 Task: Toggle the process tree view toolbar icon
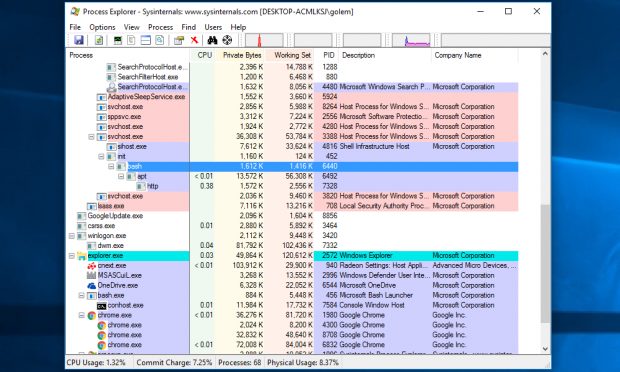pyautogui.click(x=131, y=40)
